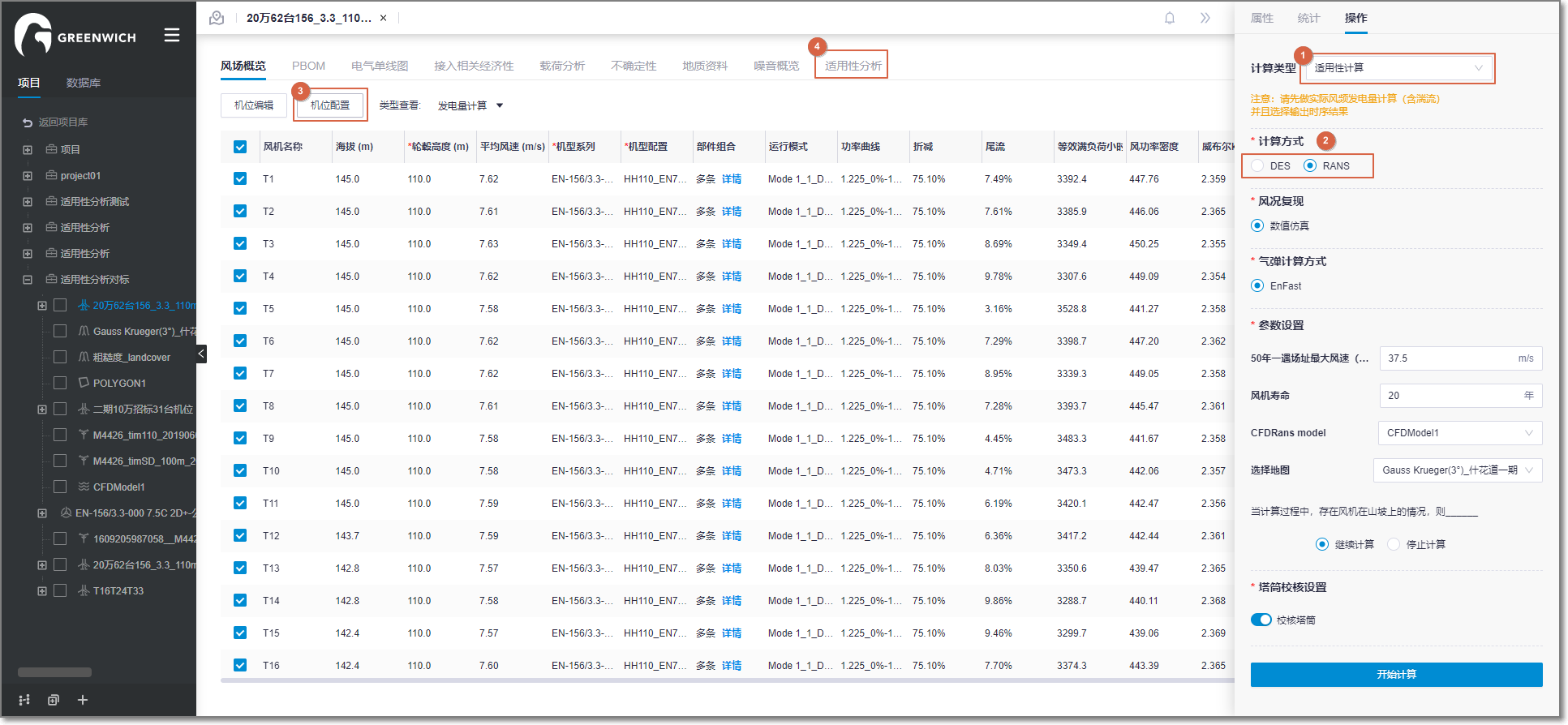The height and width of the screenshot is (725, 1568).
Task: Click the turbine icon of T16T24T33
Action: coord(84,591)
